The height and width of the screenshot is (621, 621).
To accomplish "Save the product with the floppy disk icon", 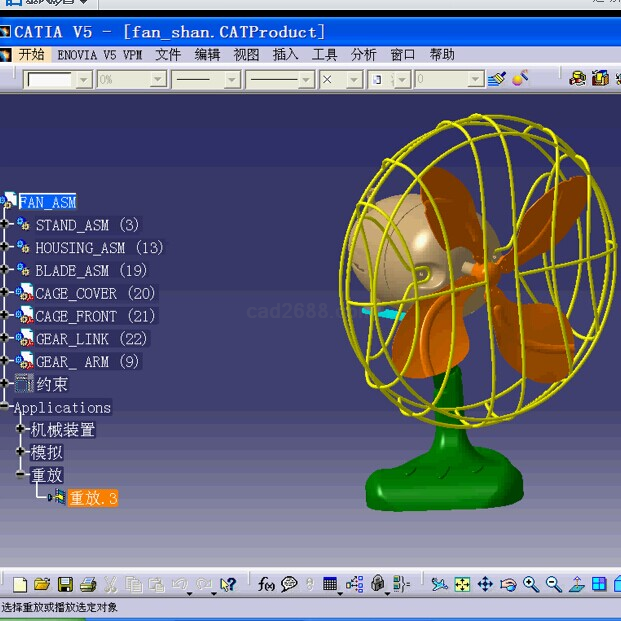I will (x=65, y=584).
